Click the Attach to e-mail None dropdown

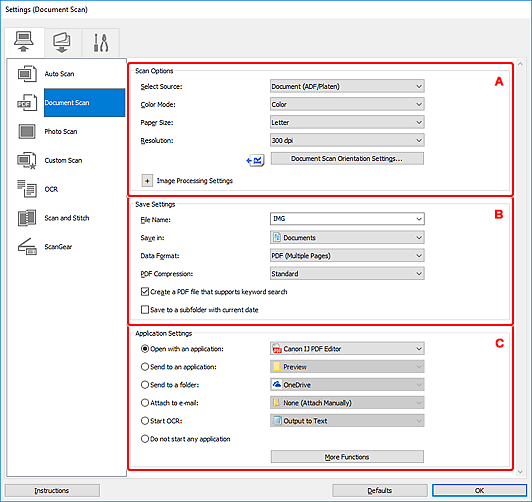[x=347, y=403]
